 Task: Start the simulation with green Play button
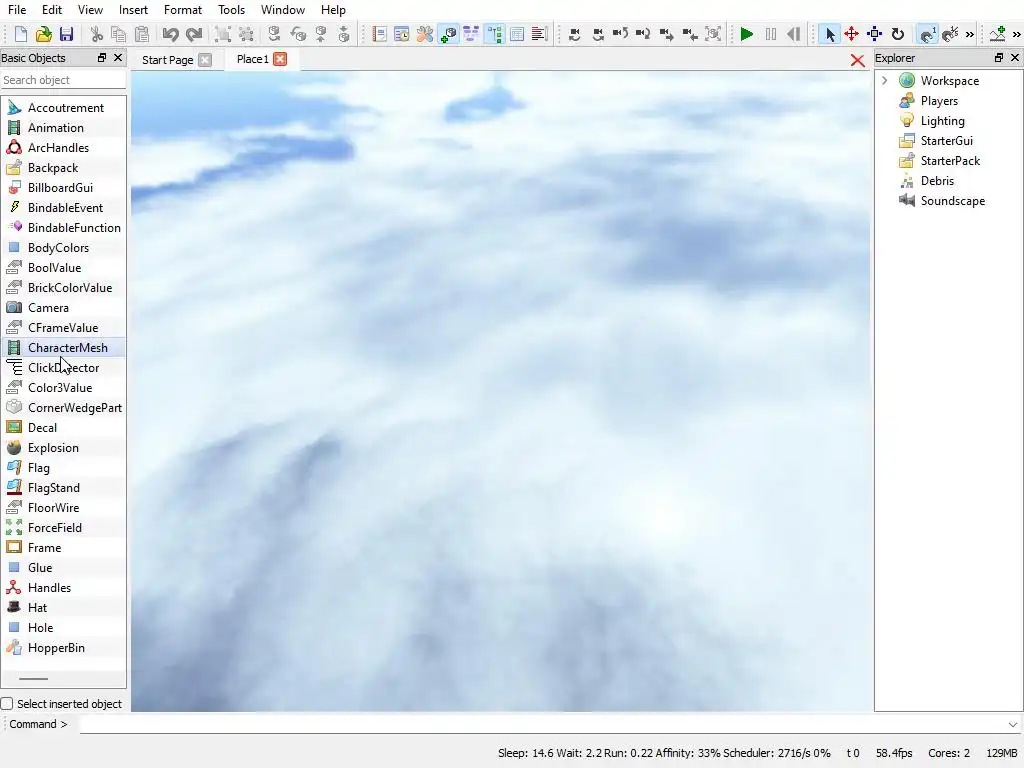coord(747,34)
